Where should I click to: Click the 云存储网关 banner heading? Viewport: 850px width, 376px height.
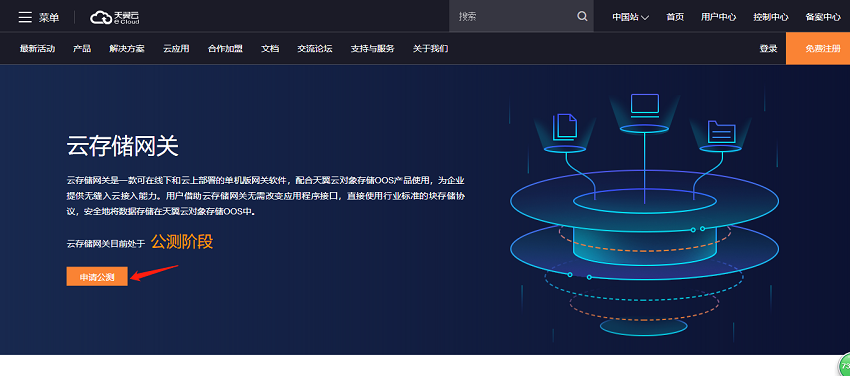point(123,146)
